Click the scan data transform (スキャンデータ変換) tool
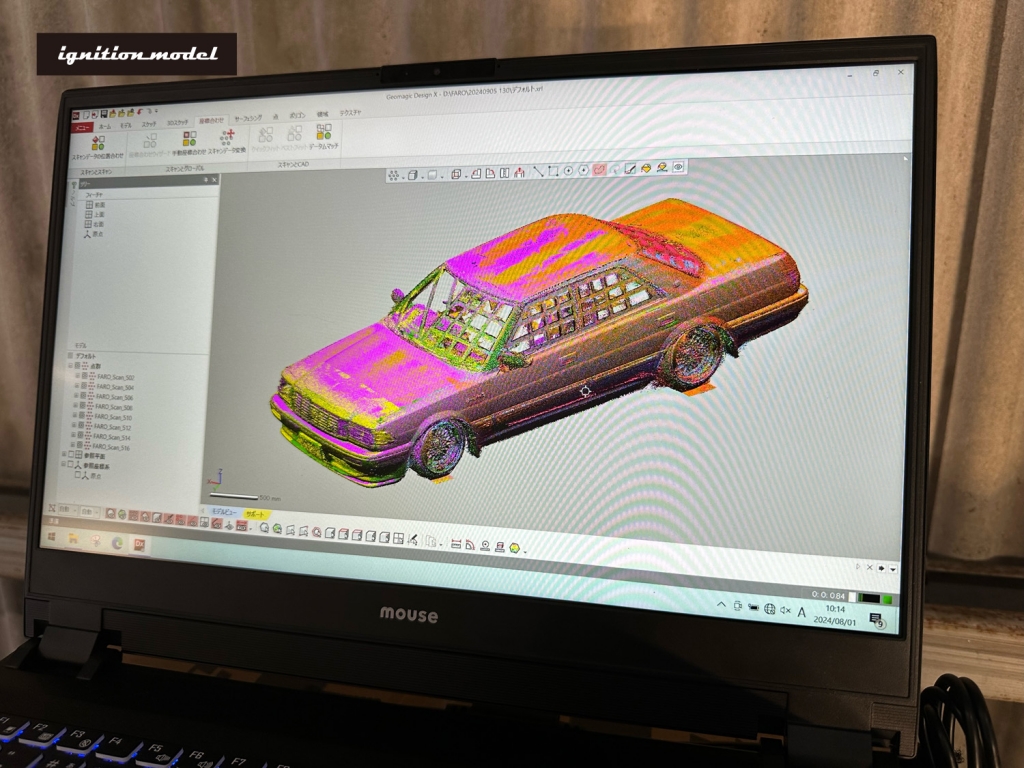1024x768 pixels. (227, 141)
